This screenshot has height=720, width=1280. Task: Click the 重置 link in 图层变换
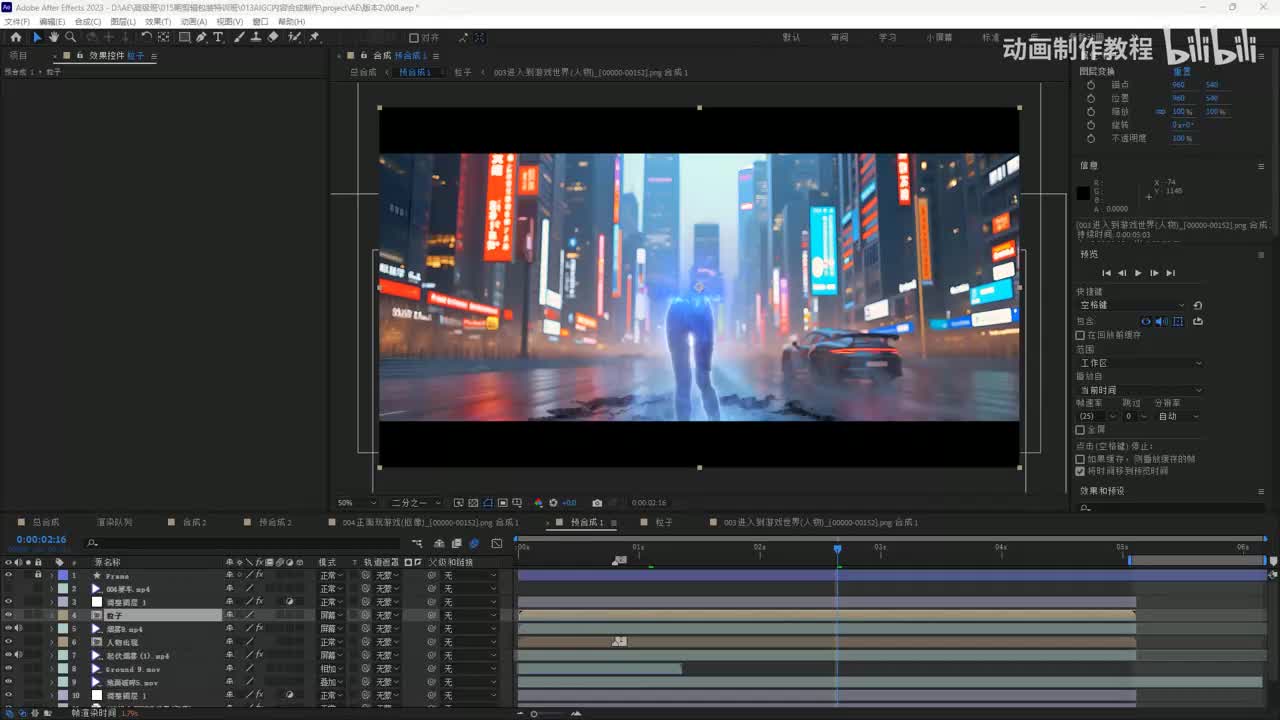pos(1181,72)
